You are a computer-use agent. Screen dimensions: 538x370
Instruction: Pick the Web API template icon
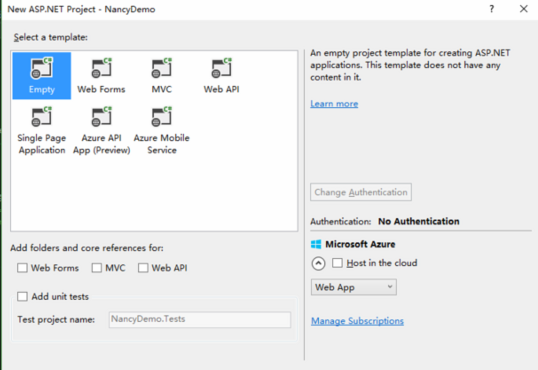coord(222,68)
